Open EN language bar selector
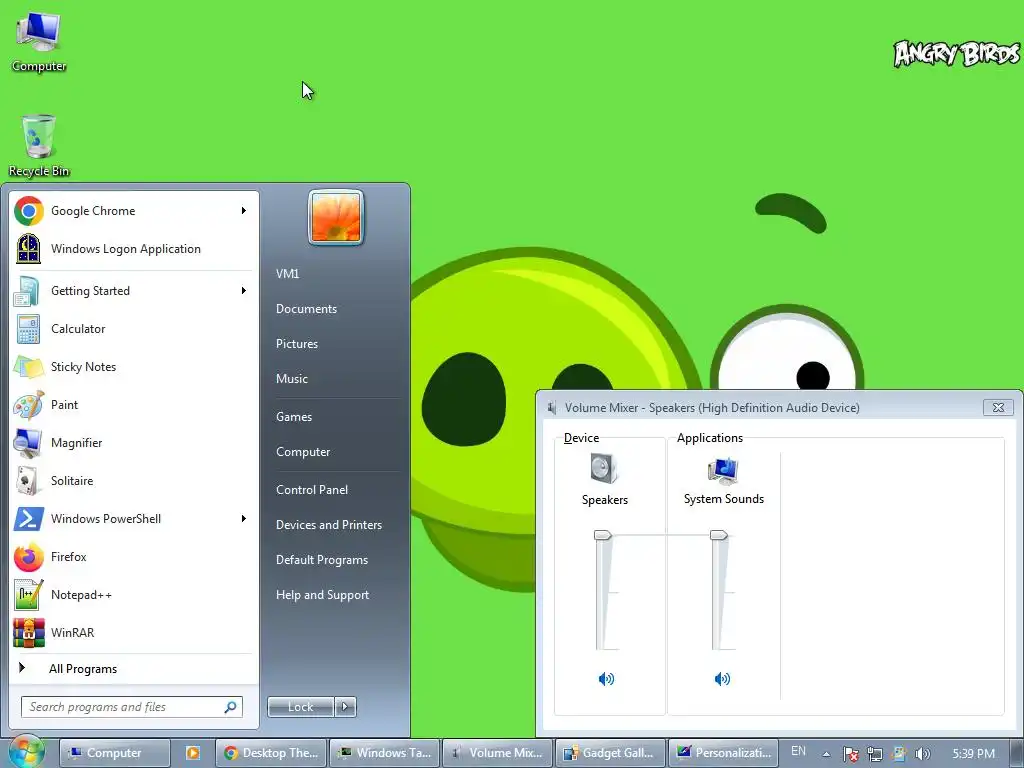 click(798, 751)
